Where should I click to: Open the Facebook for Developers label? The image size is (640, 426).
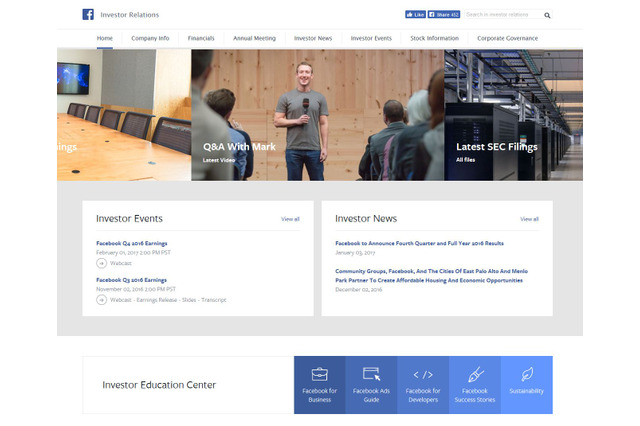[x=423, y=395]
